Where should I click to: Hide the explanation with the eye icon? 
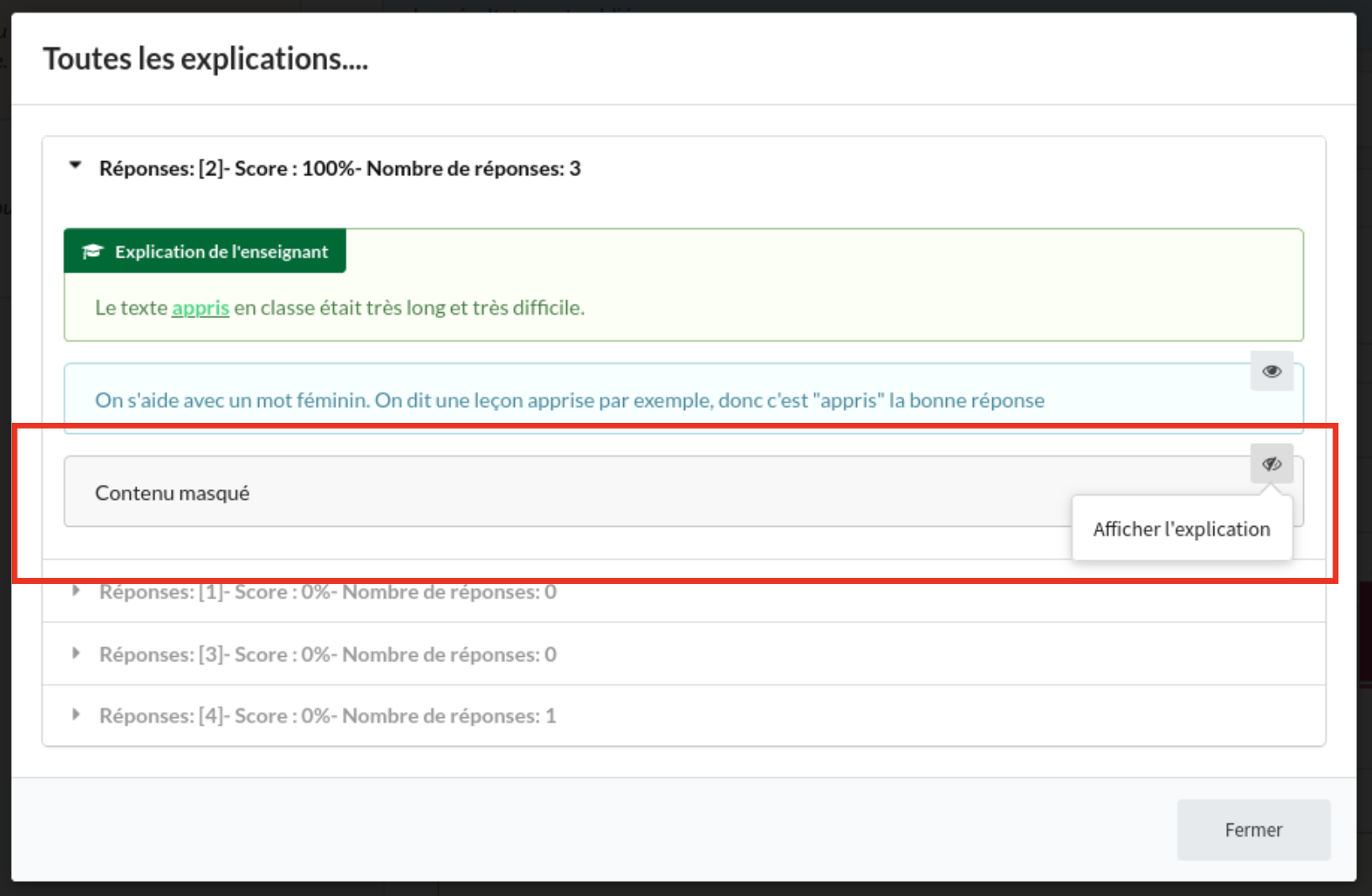coord(1271,371)
